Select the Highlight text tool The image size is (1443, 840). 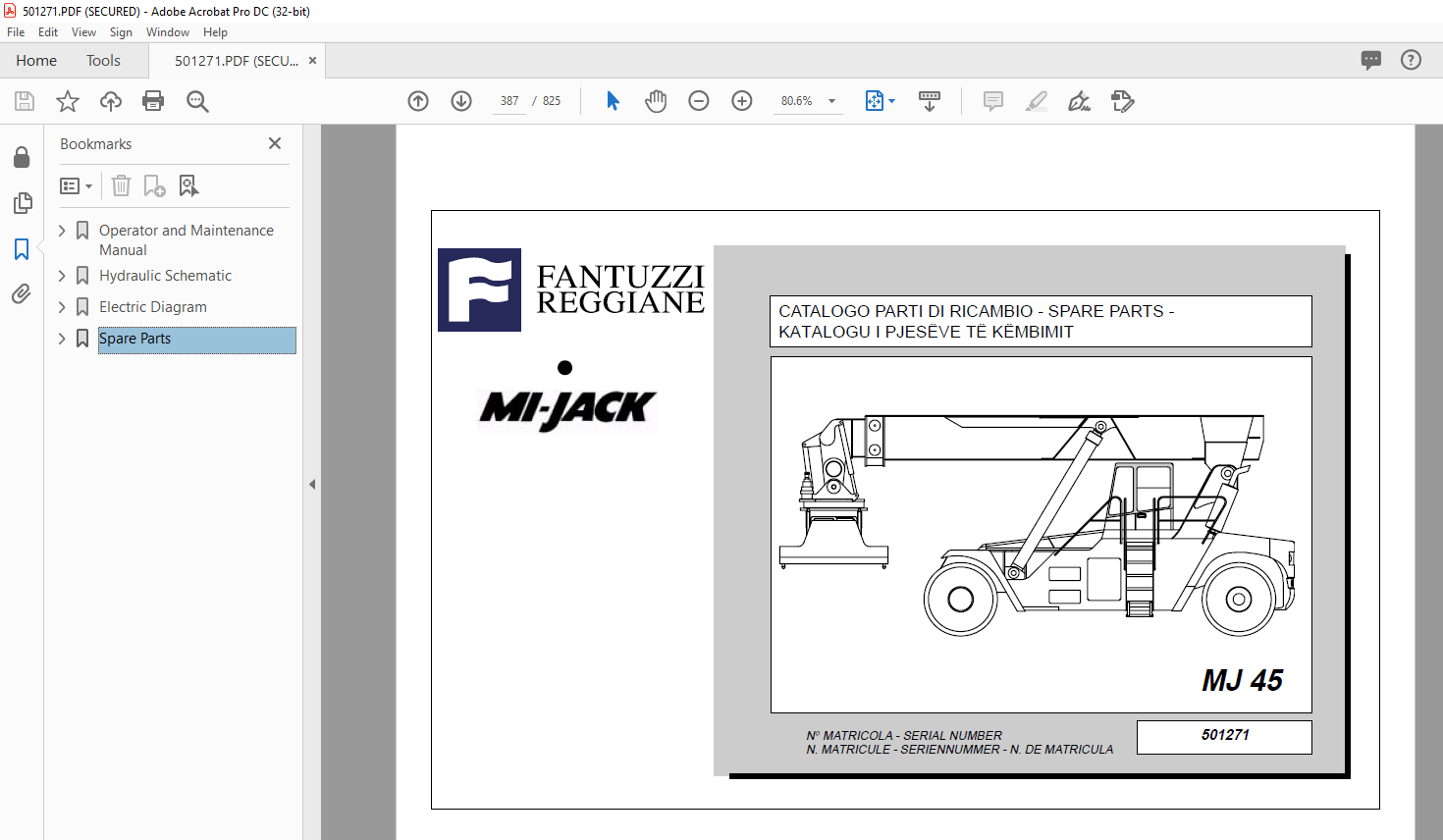coord(1037,101)
